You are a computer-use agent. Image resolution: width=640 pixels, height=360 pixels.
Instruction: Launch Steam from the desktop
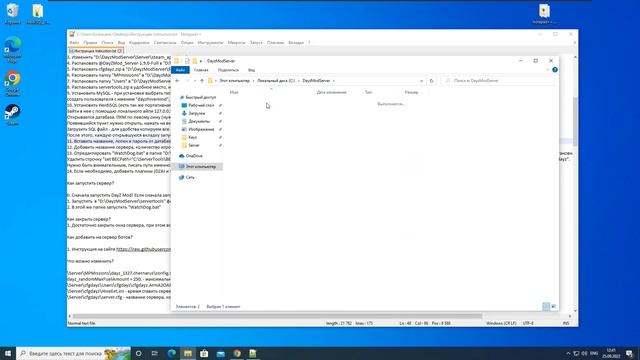(x=12, y=114)
